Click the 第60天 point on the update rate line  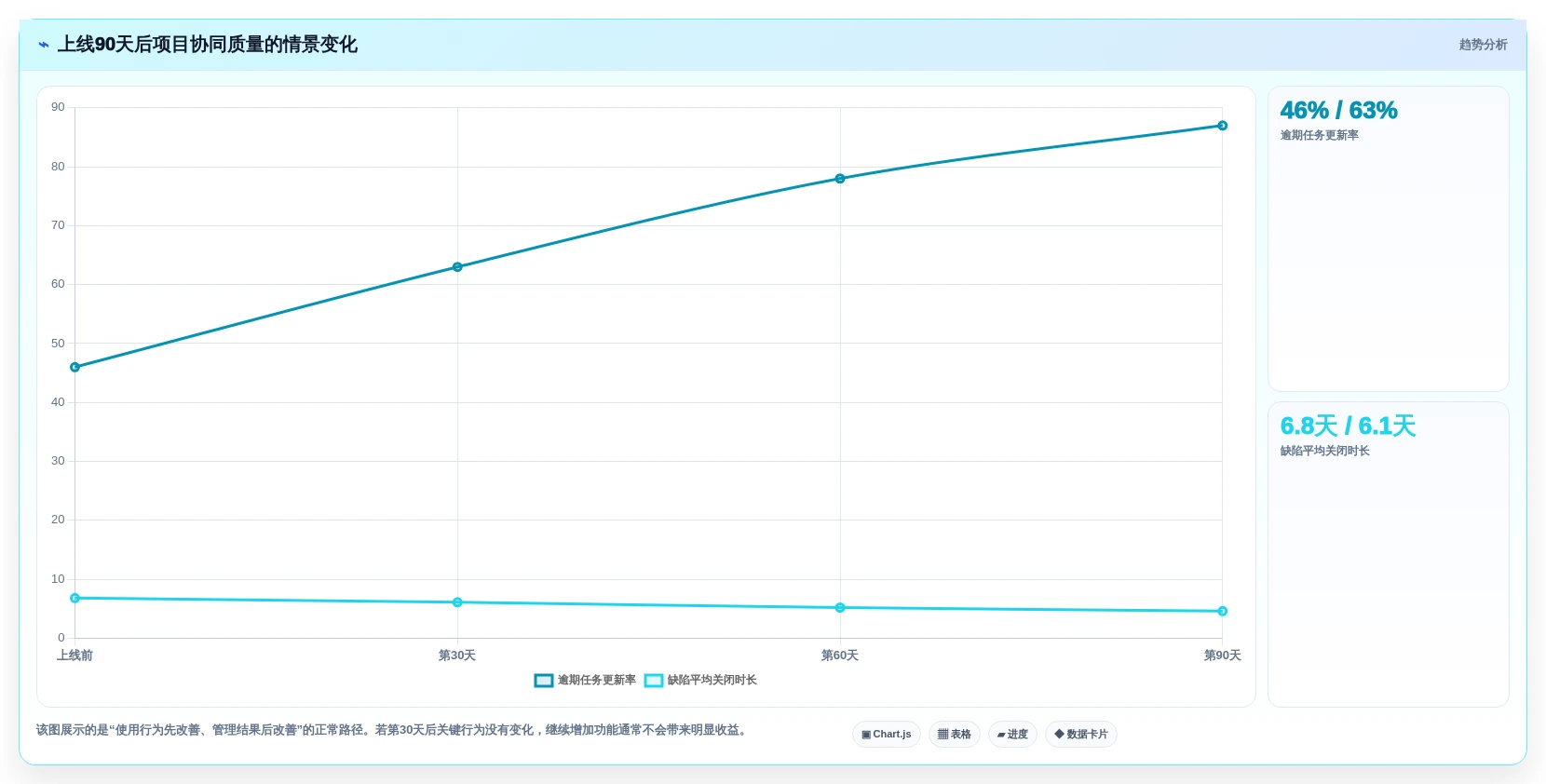pyautogui.click(x=840, y=179)
